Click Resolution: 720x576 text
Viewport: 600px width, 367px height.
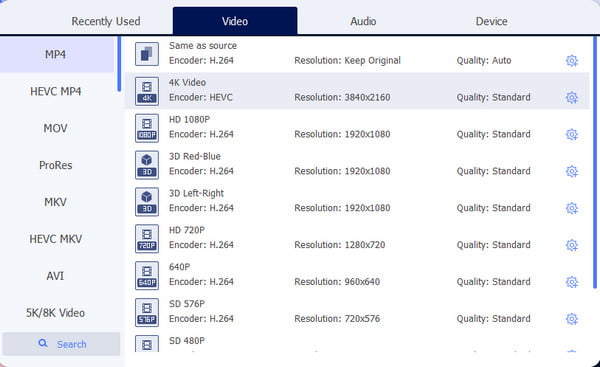click(x=337, y=319)
